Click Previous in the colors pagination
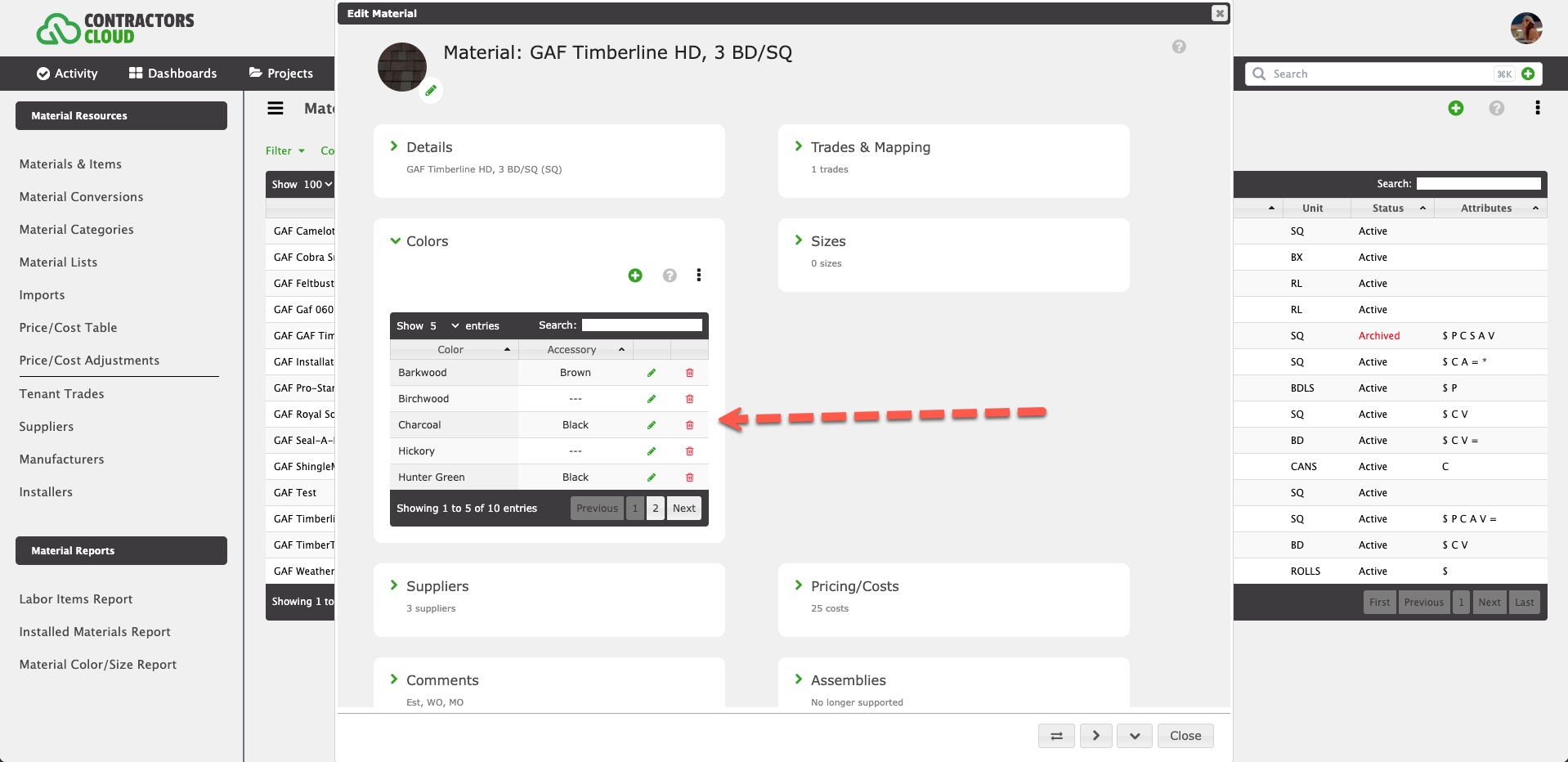This screenshot has width=1568, height=762. [x=597, y=509]
